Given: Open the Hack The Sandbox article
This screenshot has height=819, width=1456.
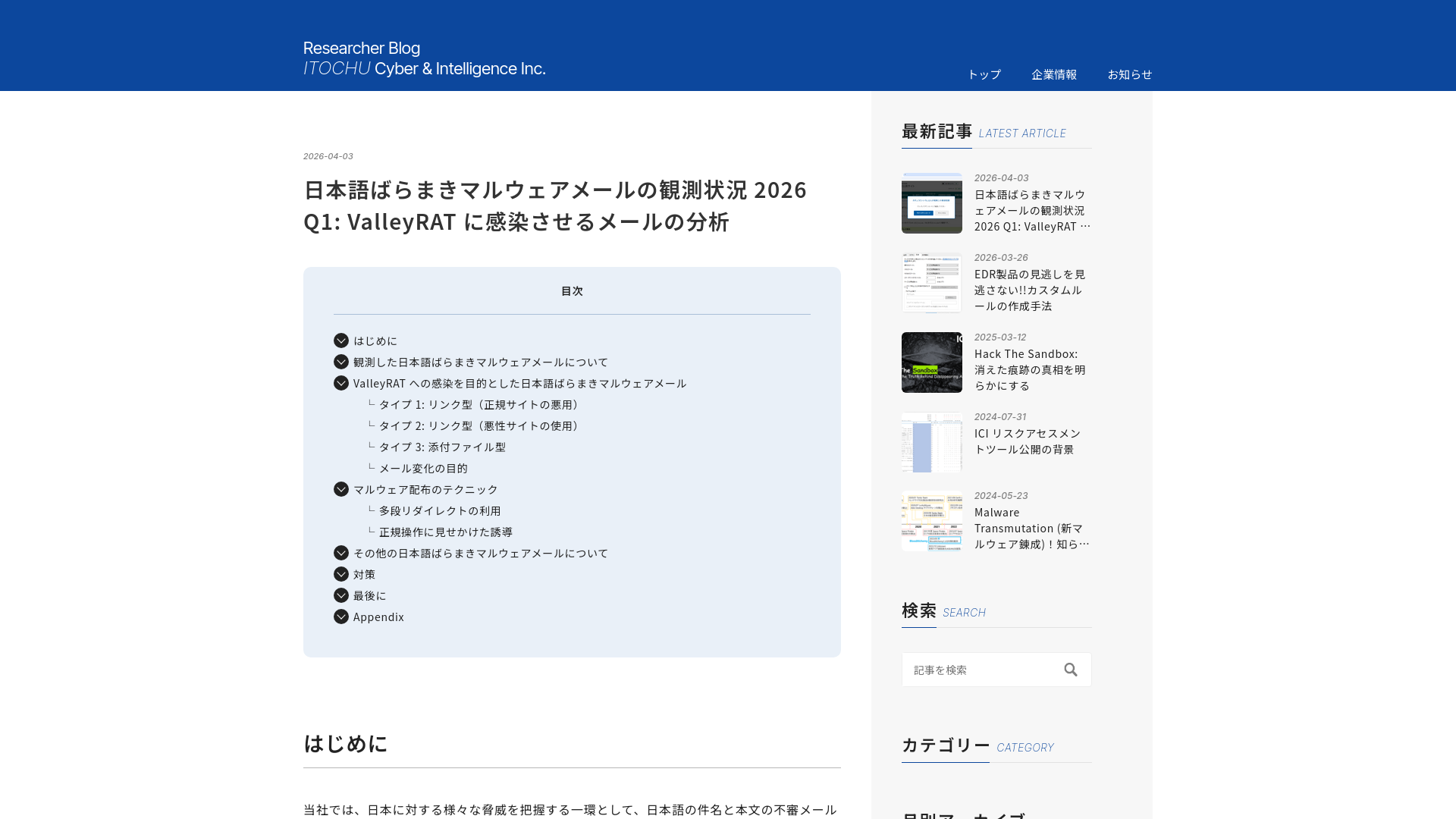Looking at the screenshot, I should point(1029,369).
